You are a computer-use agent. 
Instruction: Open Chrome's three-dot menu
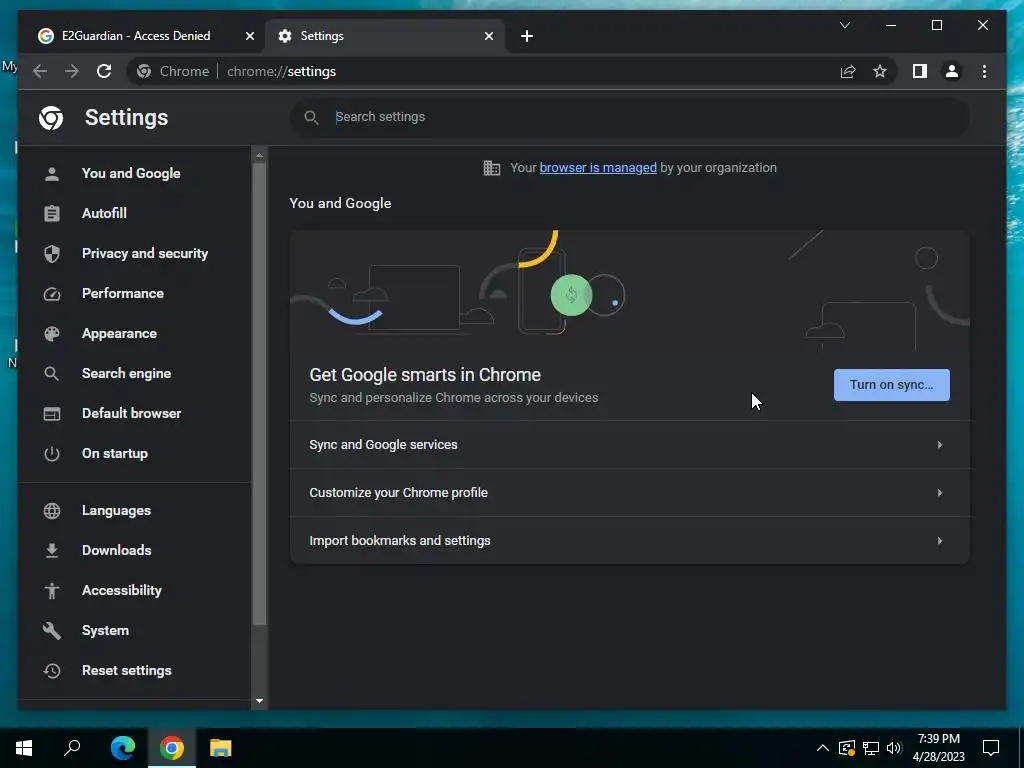[x=984, y=71]
